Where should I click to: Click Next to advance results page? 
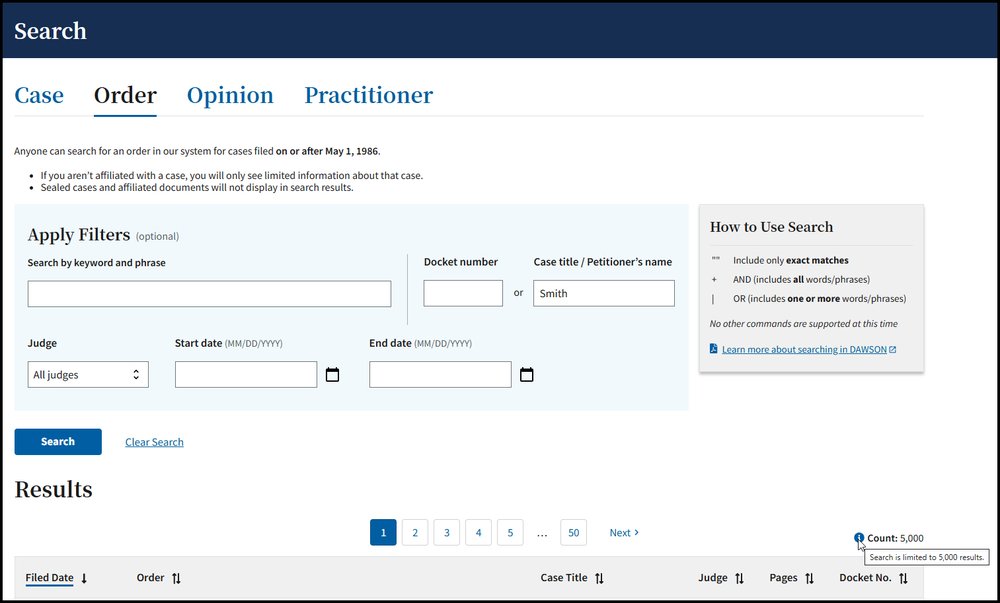pos(624,533)
